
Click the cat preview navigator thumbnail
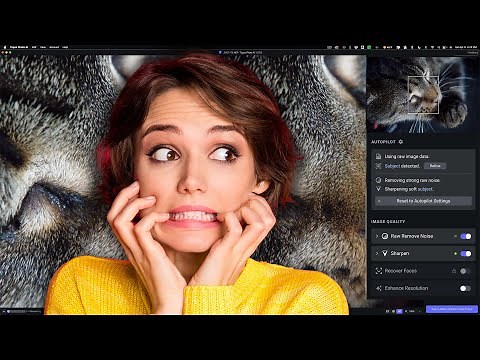click(422, 95)
